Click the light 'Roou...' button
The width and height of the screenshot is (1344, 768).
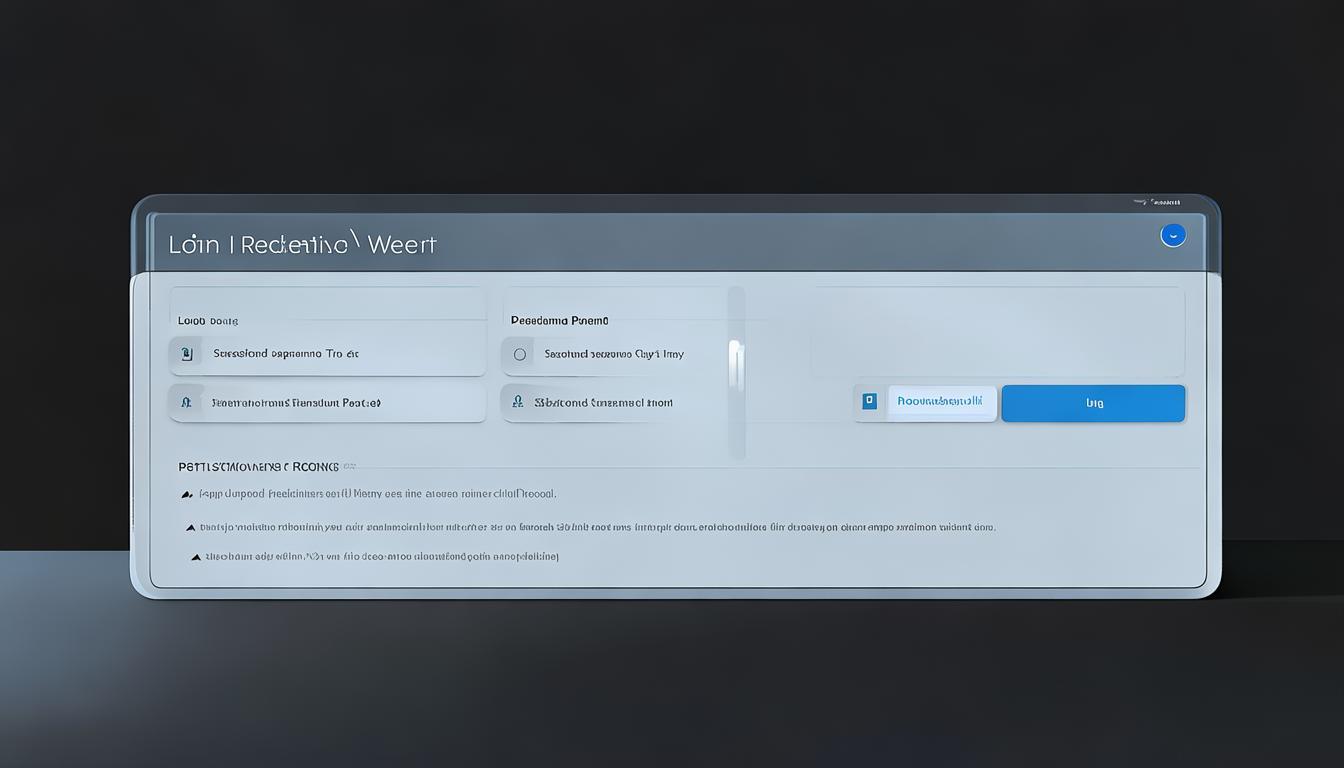coord(941,402)
